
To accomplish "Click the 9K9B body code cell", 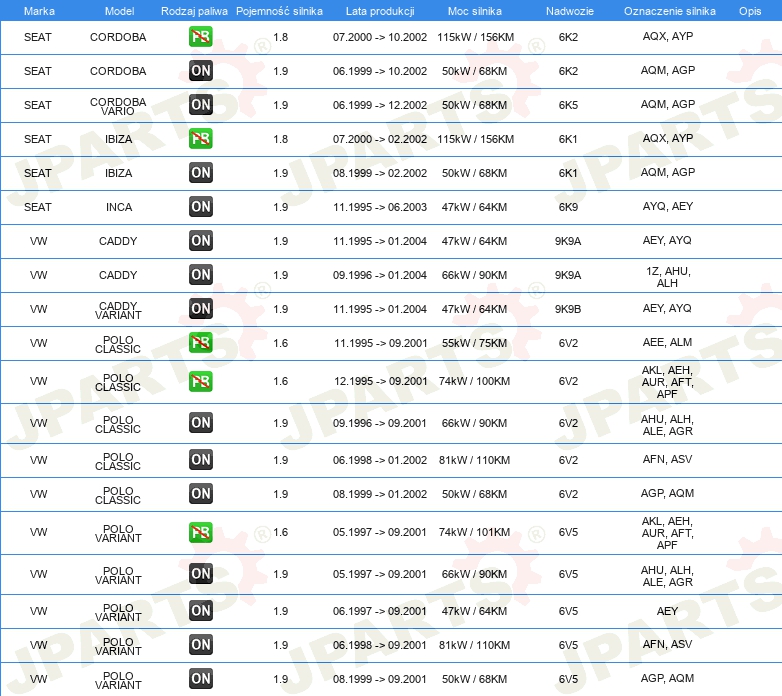I will point(568,309).
